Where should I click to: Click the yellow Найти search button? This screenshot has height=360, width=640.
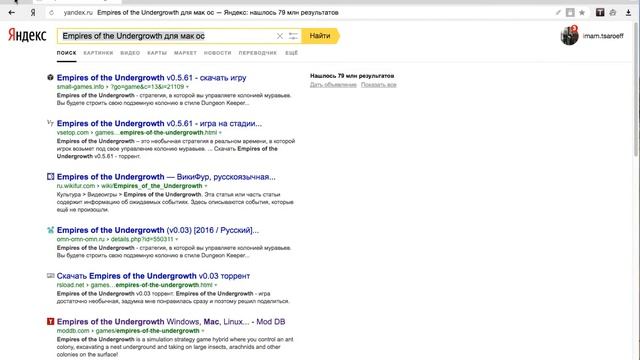[320, 36]
